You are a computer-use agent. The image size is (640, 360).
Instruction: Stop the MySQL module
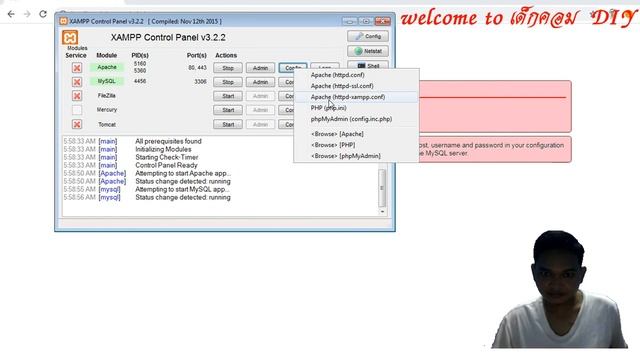pyautogui.click(x=228, y=82)
